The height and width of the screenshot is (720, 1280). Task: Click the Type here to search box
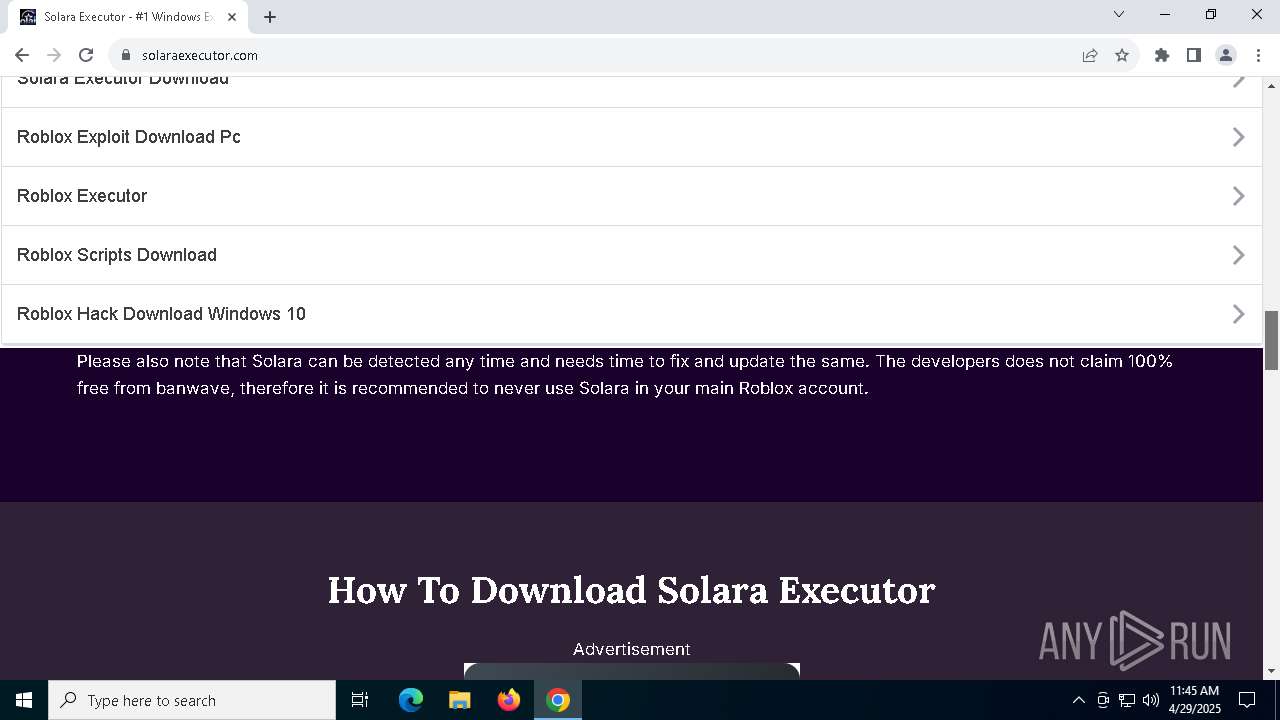(x=192, y=700)
